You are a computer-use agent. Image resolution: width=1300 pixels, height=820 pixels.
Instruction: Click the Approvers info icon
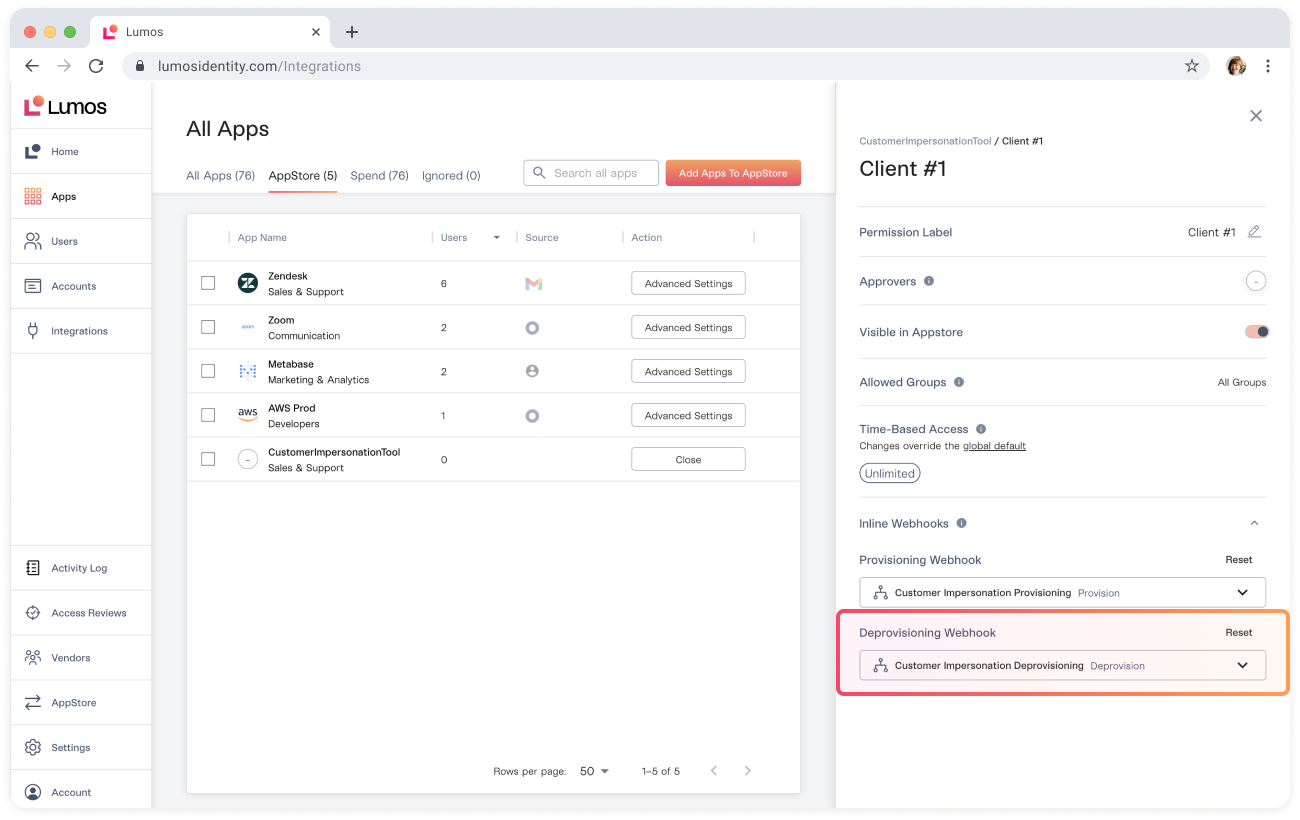tap(929, 281)
